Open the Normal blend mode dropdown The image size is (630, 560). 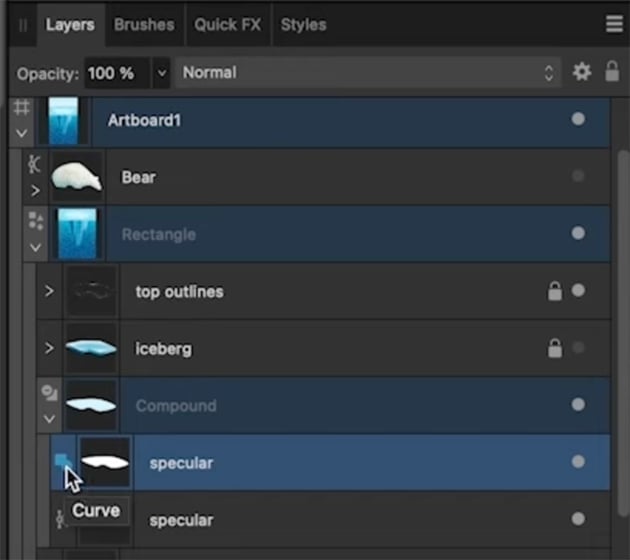pyautogui.click(x=368, y=73)
